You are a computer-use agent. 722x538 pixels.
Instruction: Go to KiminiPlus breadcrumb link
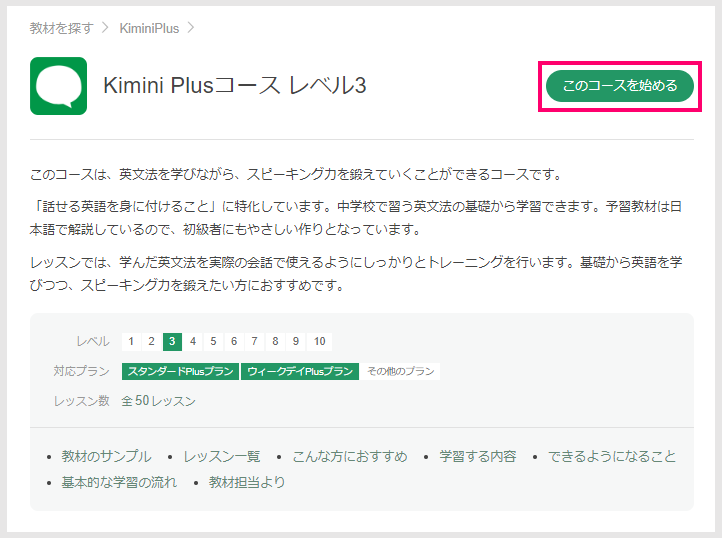pos(149,28)
